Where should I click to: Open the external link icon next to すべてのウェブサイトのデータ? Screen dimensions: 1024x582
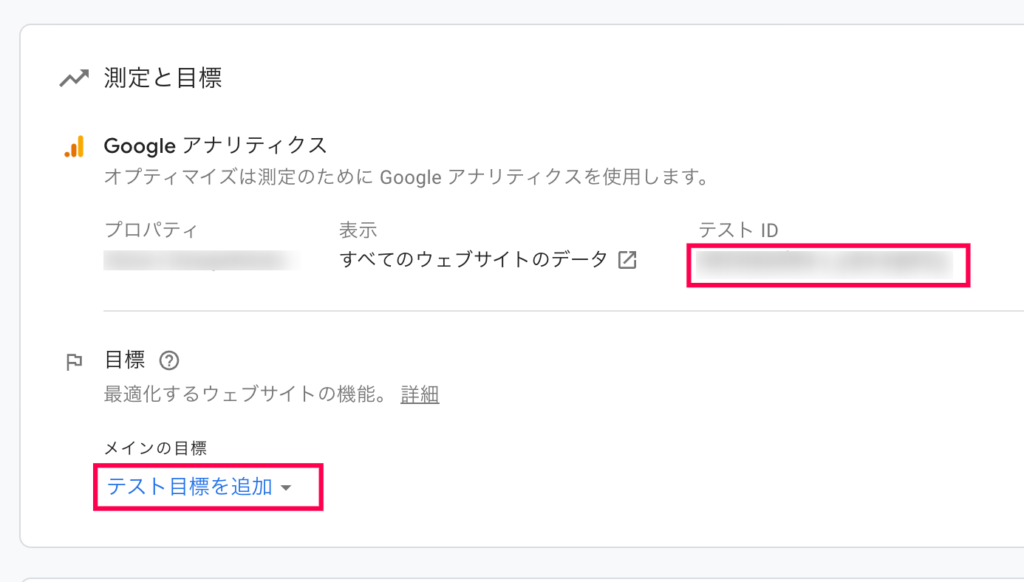[627, 260]
